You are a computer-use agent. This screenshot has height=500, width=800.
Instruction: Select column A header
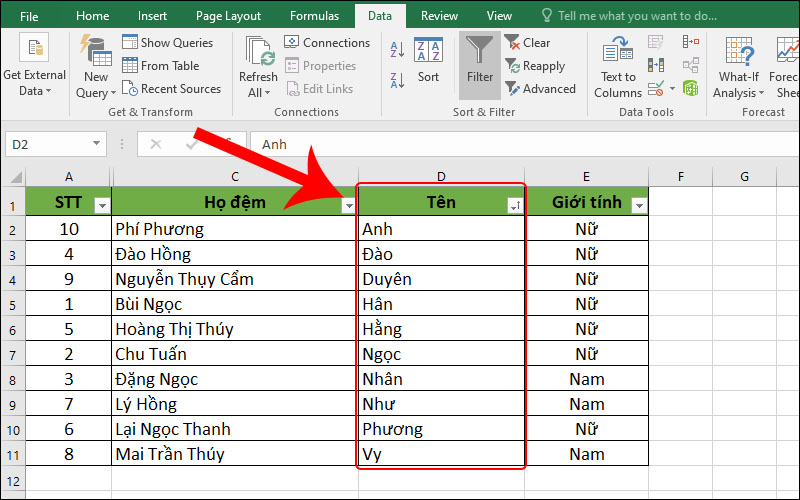68,177
